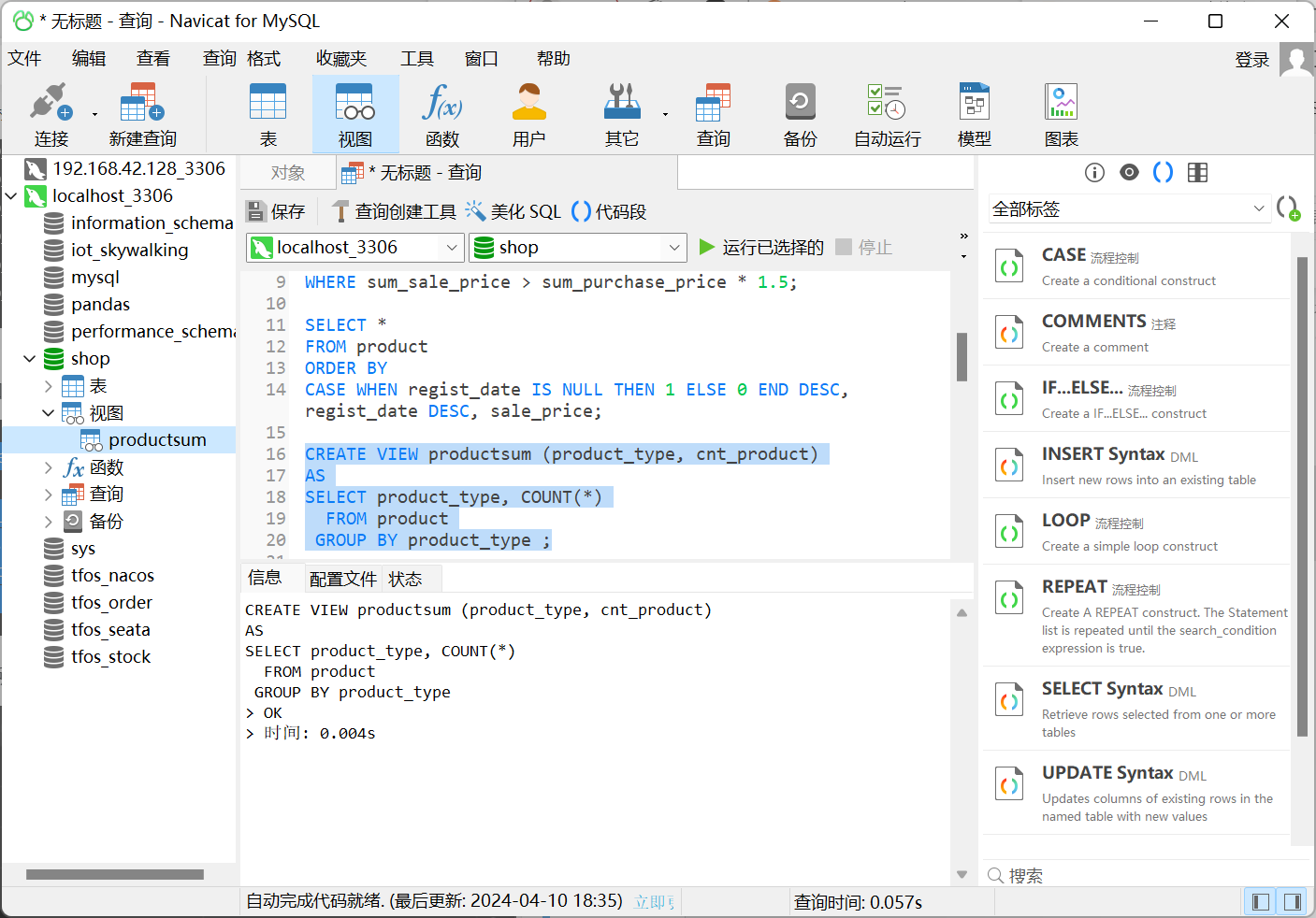1316x918 pixels.
Task: Collapse the shop database node
Action: pos(30,359)
